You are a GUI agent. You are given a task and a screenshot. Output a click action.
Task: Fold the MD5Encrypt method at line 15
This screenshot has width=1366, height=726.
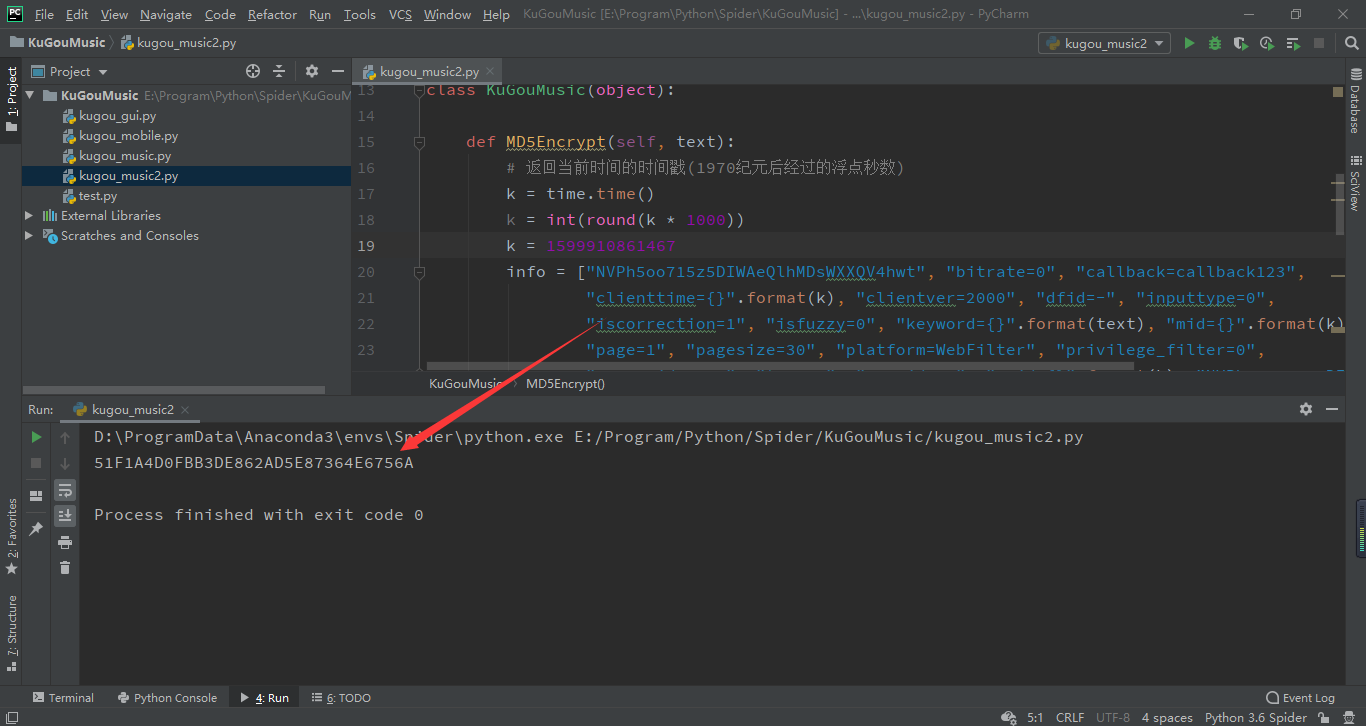420,142
